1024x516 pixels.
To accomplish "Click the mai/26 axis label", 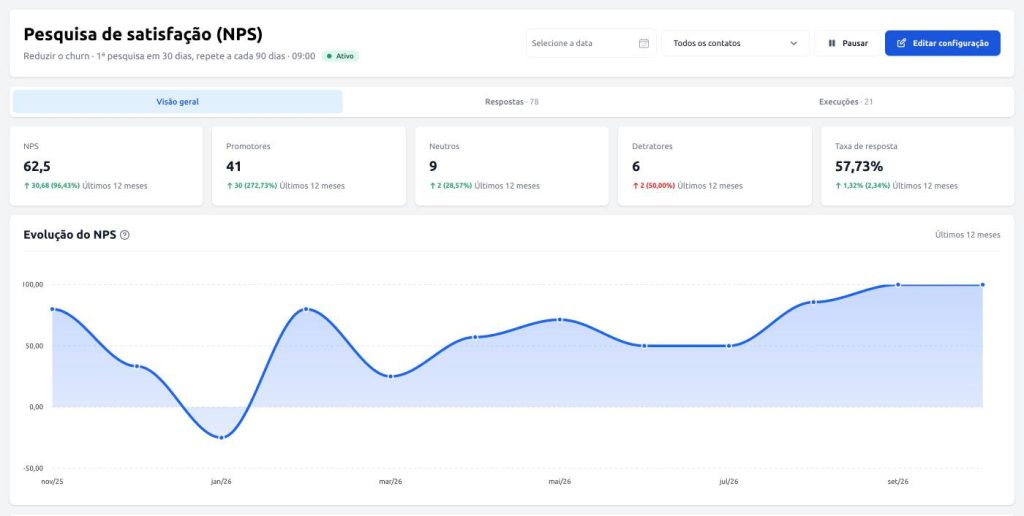I will tap(560, 481).
